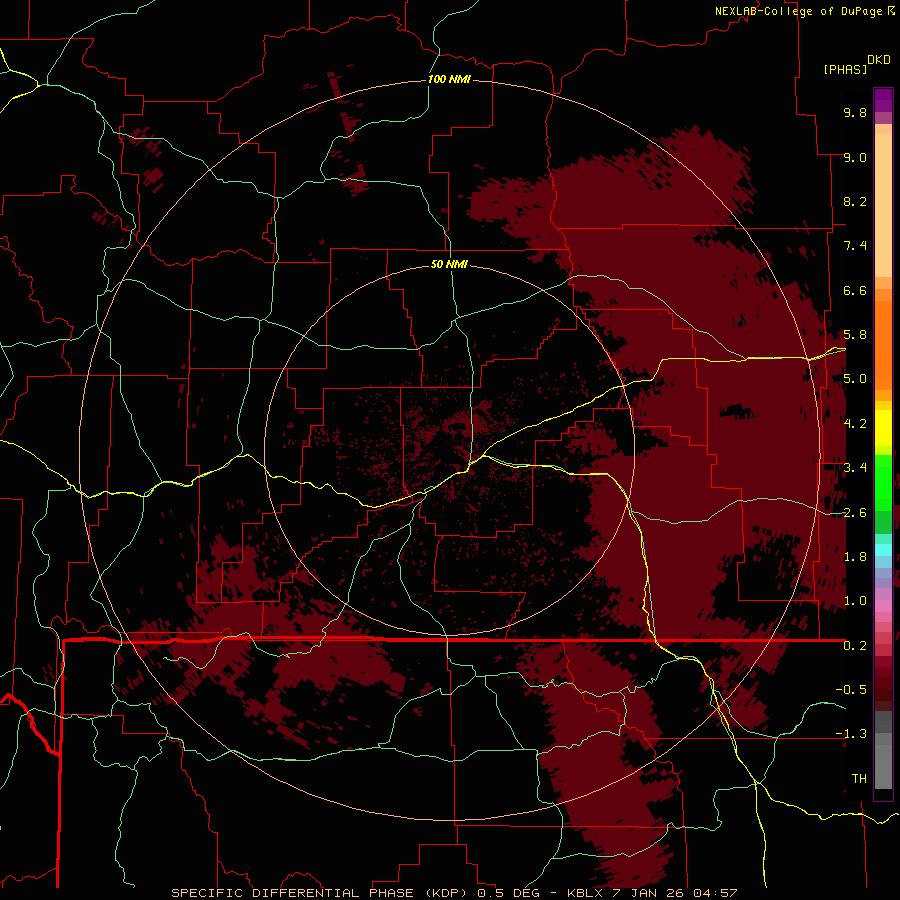Pick the gray TH color band on scale
This screenshot has width=900, height=900.
pos(883,766)
